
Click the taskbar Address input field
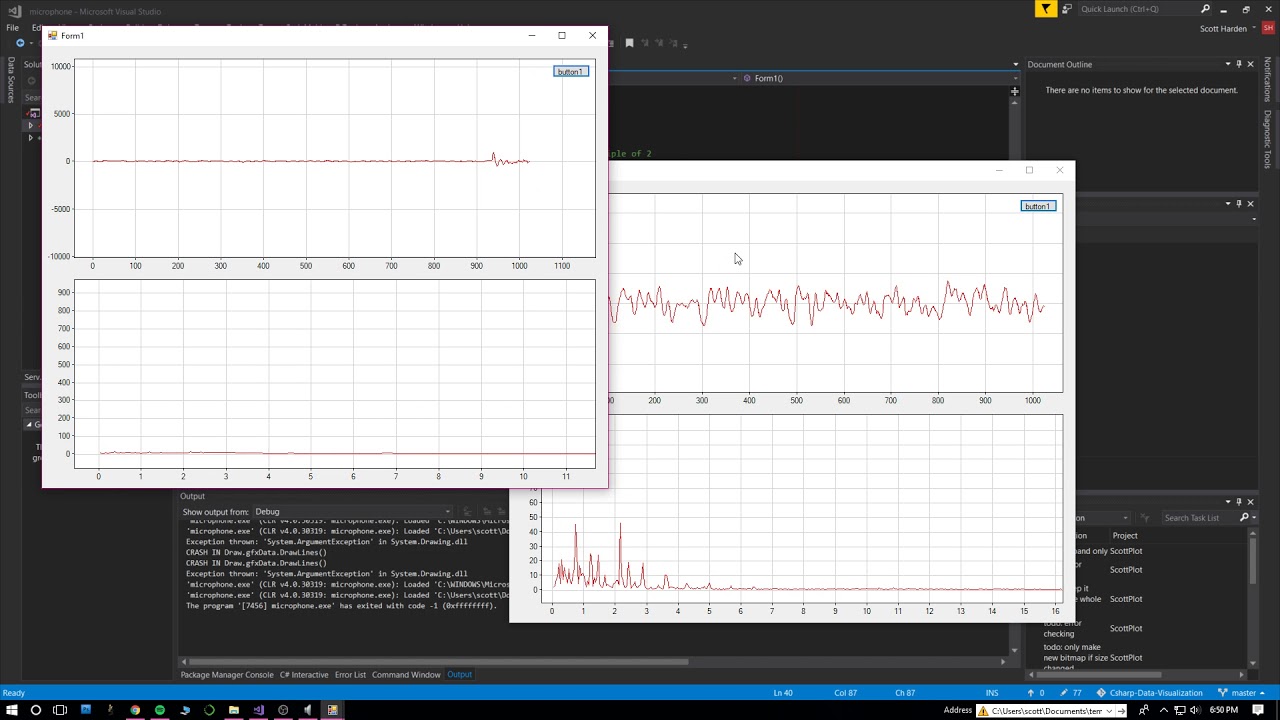[x=1045, y=710]
